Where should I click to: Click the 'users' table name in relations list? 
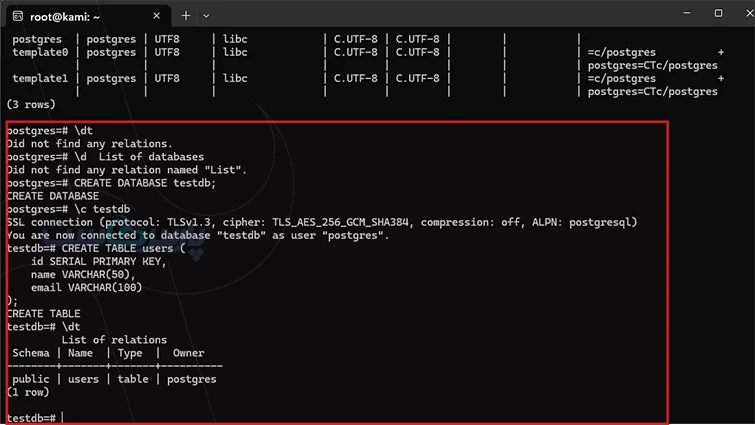(x=83, y=379)
